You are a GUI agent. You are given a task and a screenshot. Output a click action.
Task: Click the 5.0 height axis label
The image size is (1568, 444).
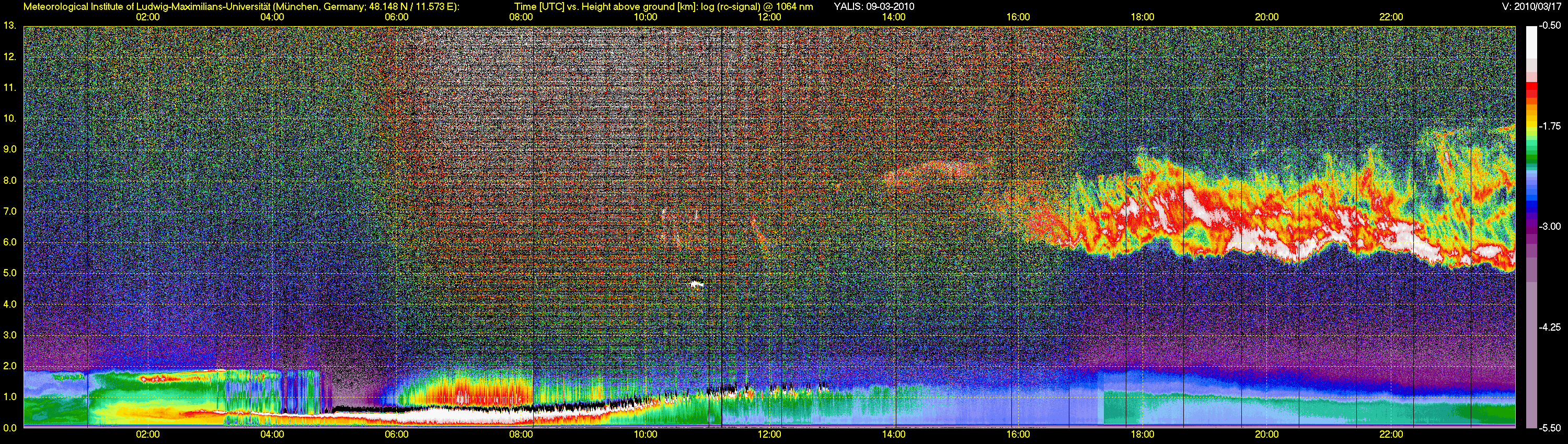click(10, 273)
